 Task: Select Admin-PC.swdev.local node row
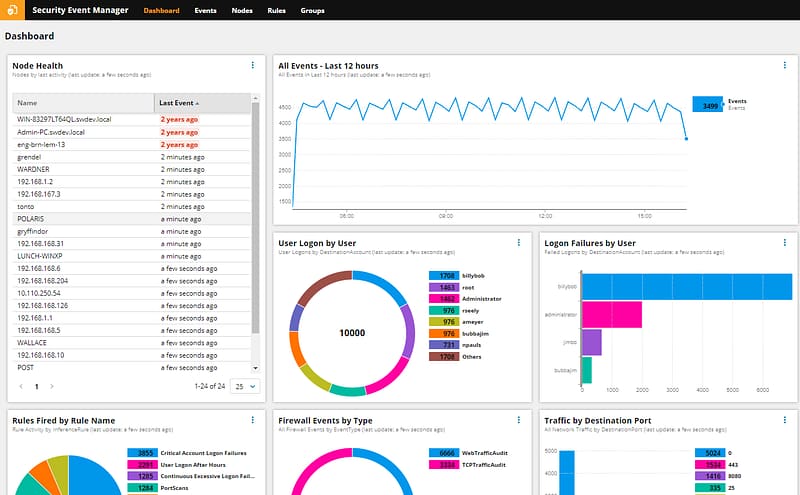click(x=132, y=132)
